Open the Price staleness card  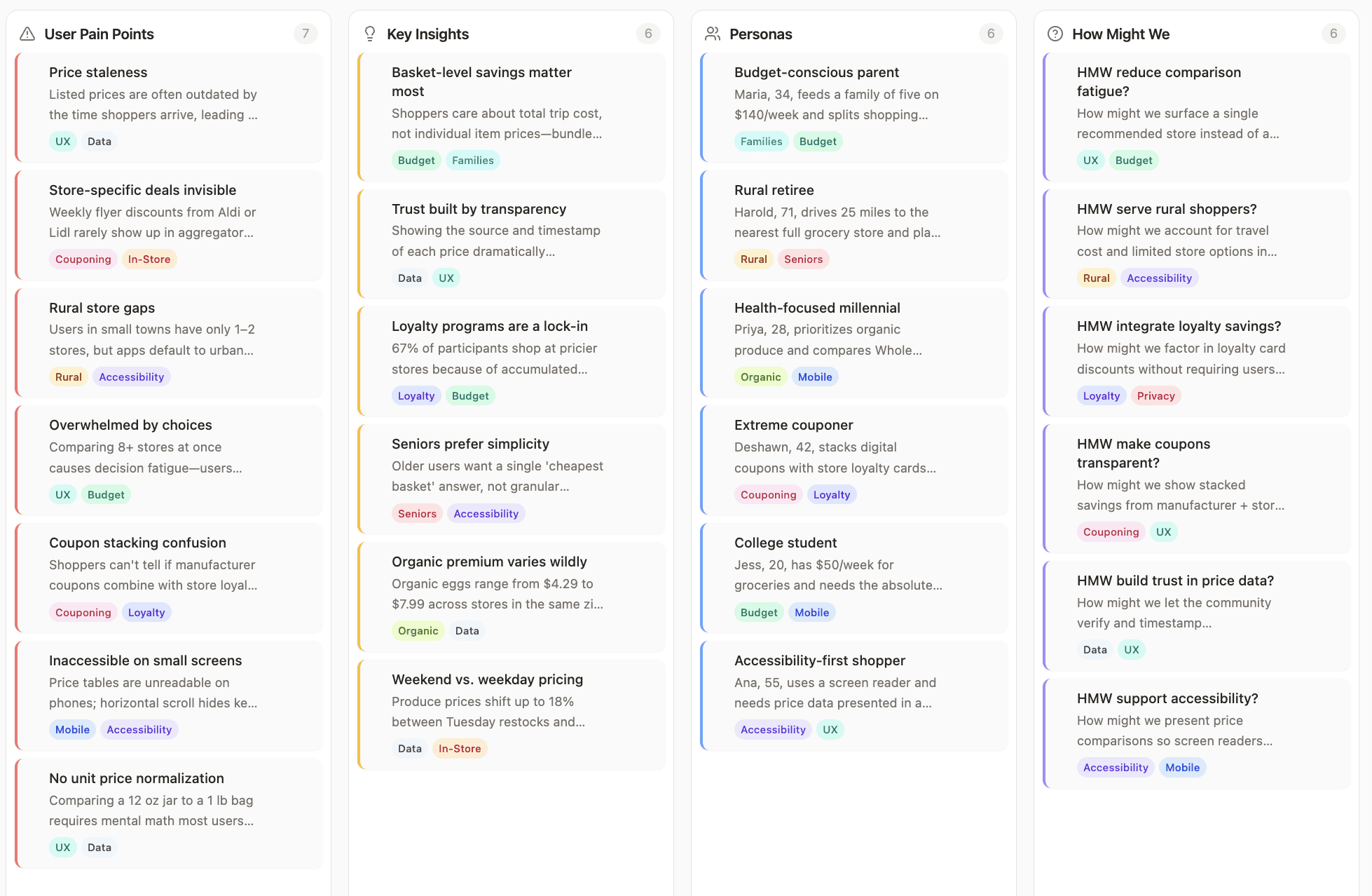click(168, 105)
